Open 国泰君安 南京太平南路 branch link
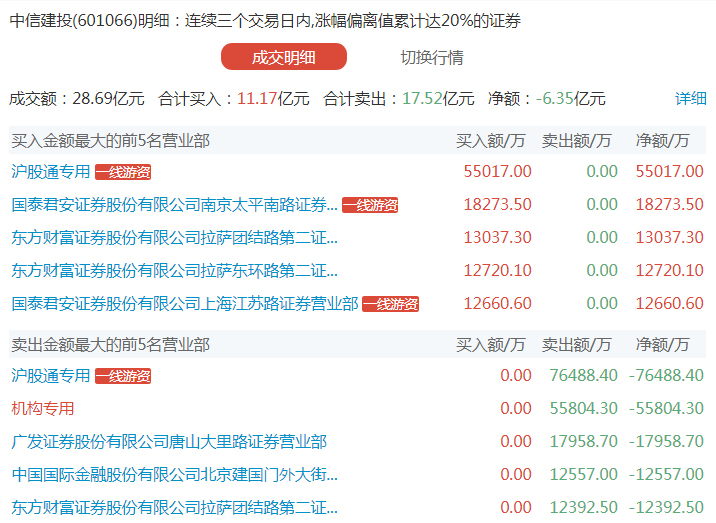This screenshot has height=523, width=716. tap(174, 205)
